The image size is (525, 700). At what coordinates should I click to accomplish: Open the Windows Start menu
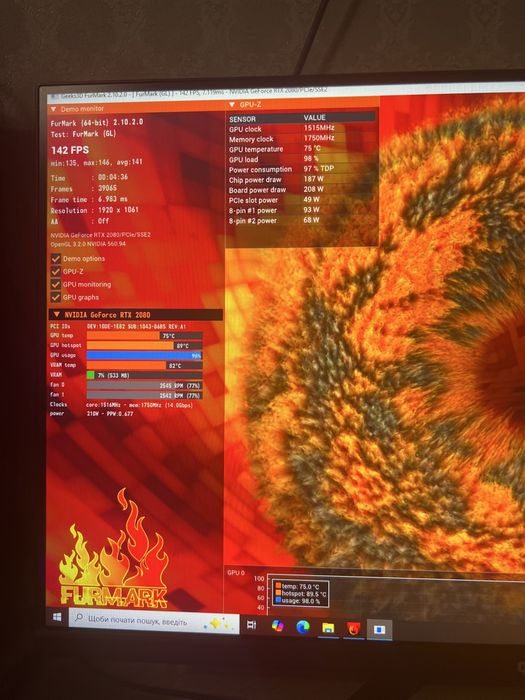click(x=57, y=617)
